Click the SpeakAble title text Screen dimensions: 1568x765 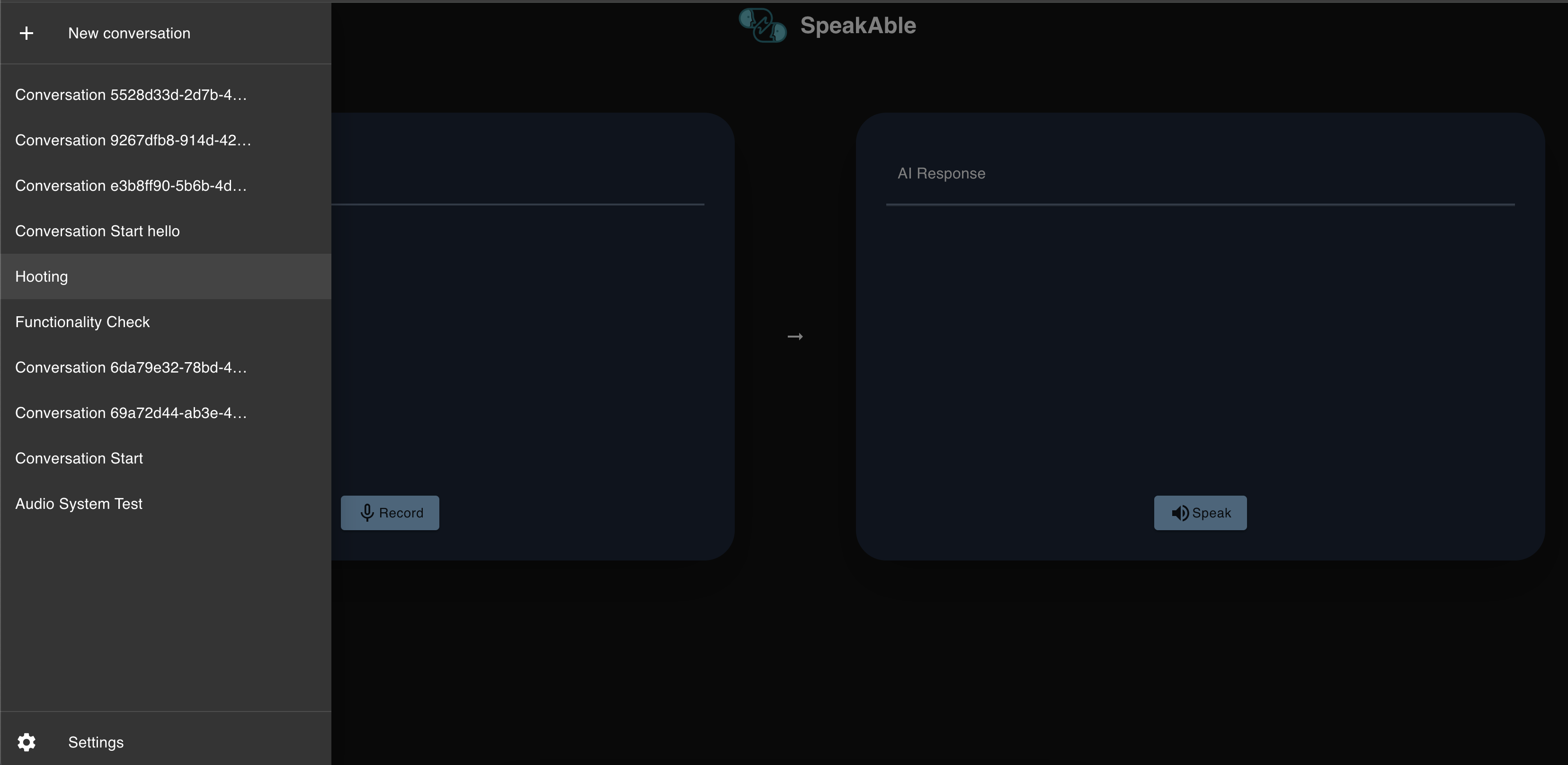pos(858,26)
